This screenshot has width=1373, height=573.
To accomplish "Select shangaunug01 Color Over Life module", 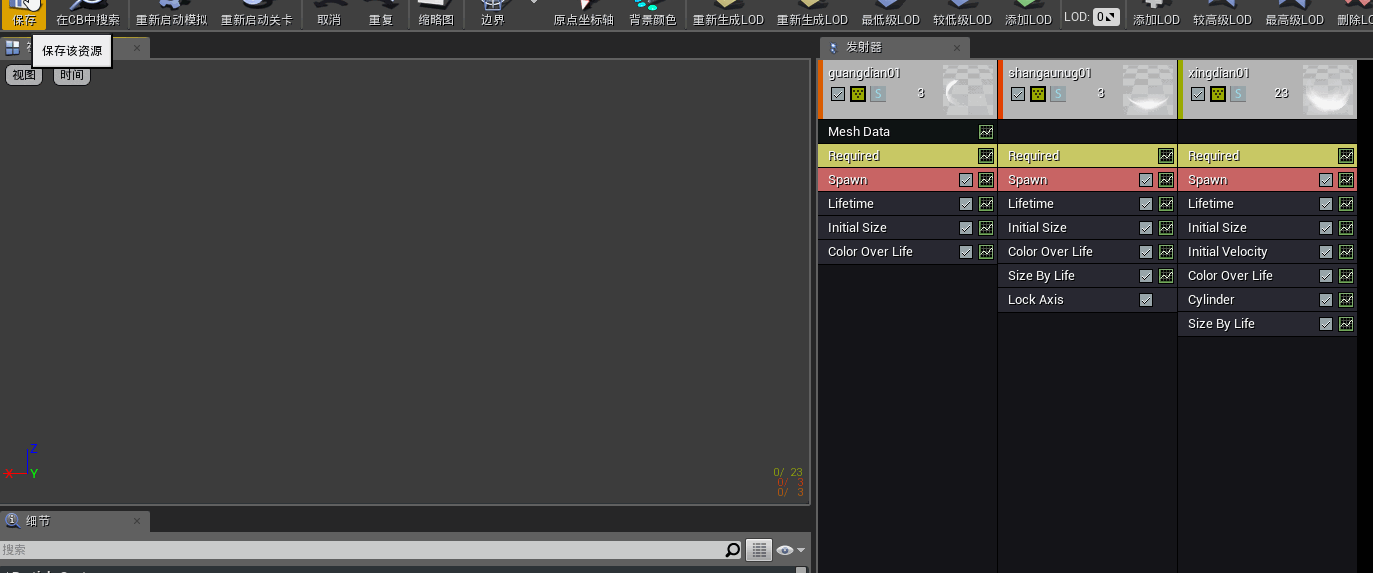I will tap(1087, 252).
